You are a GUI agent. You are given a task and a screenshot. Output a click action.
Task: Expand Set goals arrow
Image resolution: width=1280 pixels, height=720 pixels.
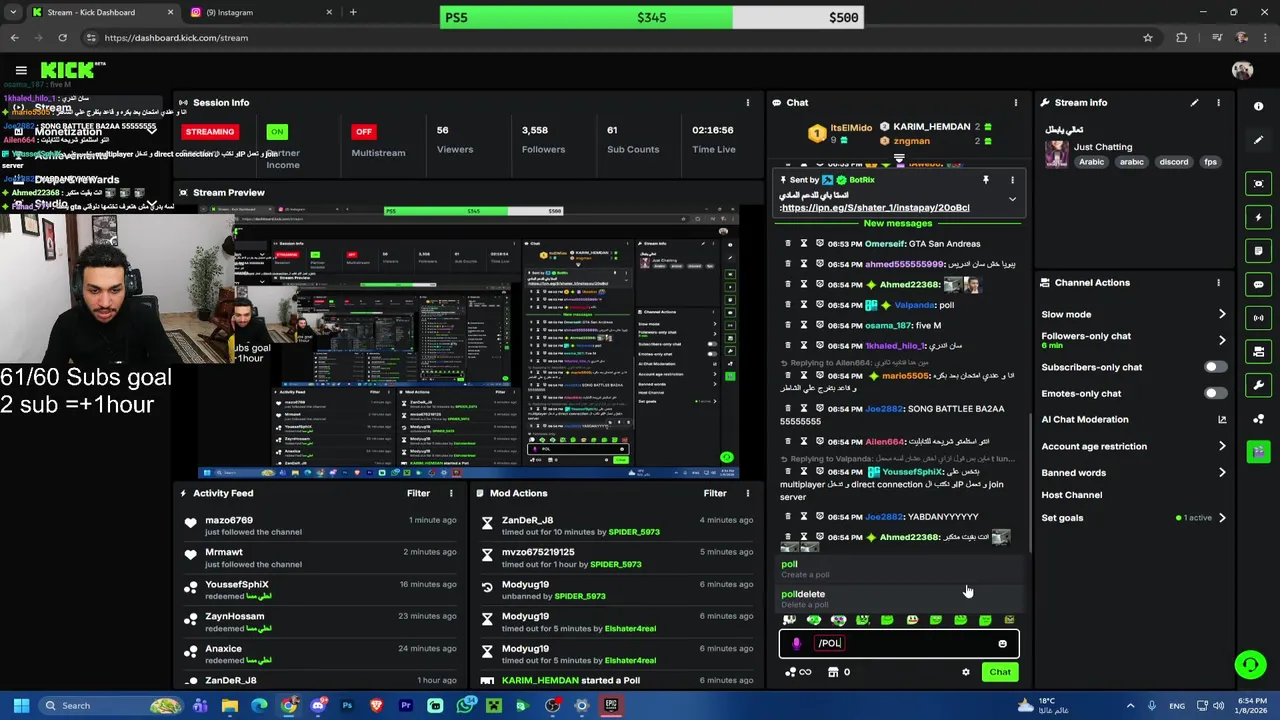pos(1221,518)
